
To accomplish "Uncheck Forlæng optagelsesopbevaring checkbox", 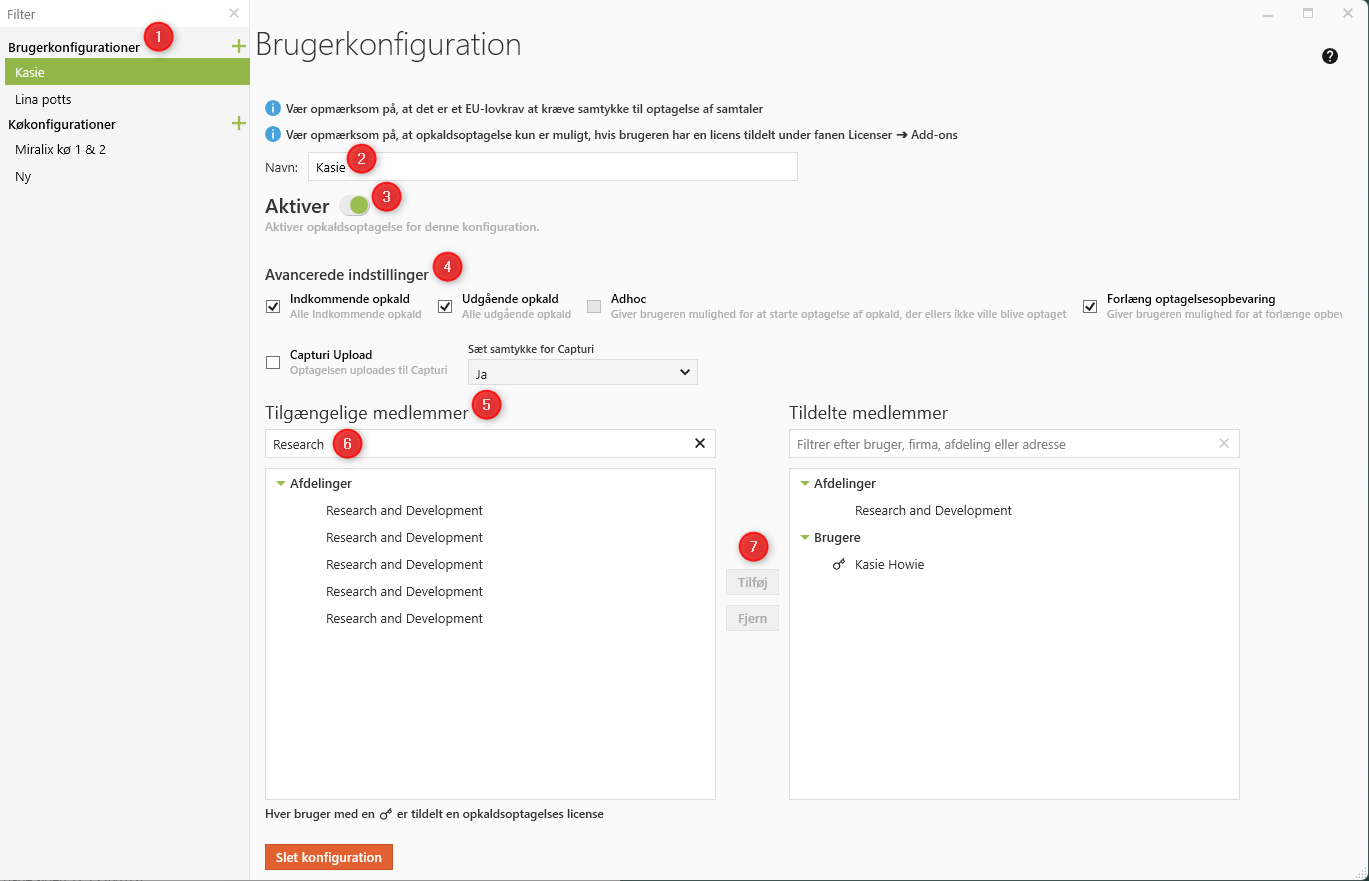I will point(1090,306).
